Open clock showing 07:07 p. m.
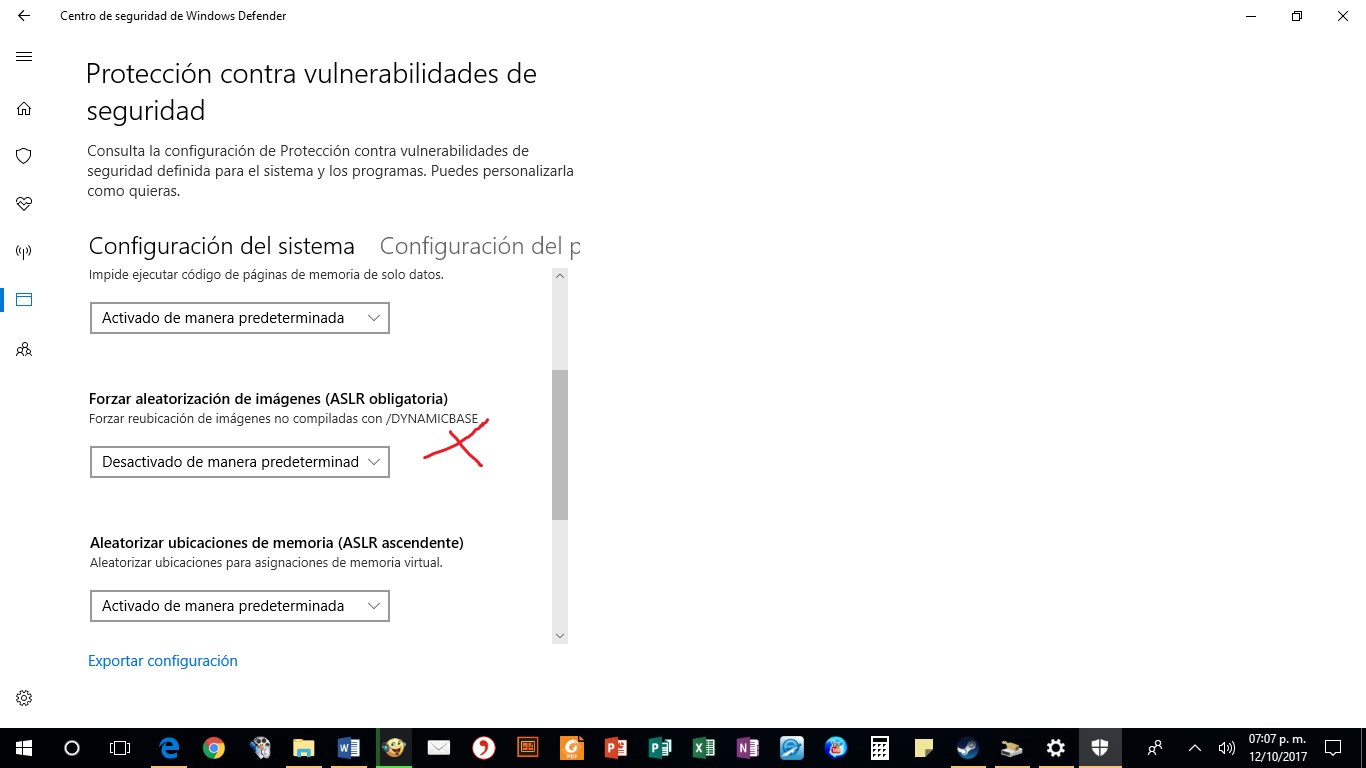This screenshot has height=768, width=1366. tap(1277, 748)
